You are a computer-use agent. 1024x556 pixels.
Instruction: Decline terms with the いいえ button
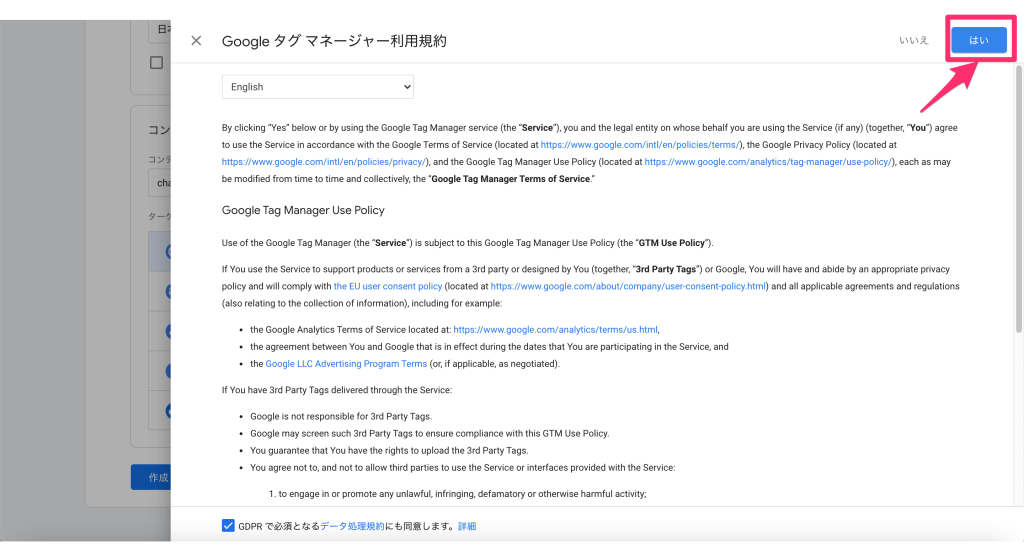point(913,41)
